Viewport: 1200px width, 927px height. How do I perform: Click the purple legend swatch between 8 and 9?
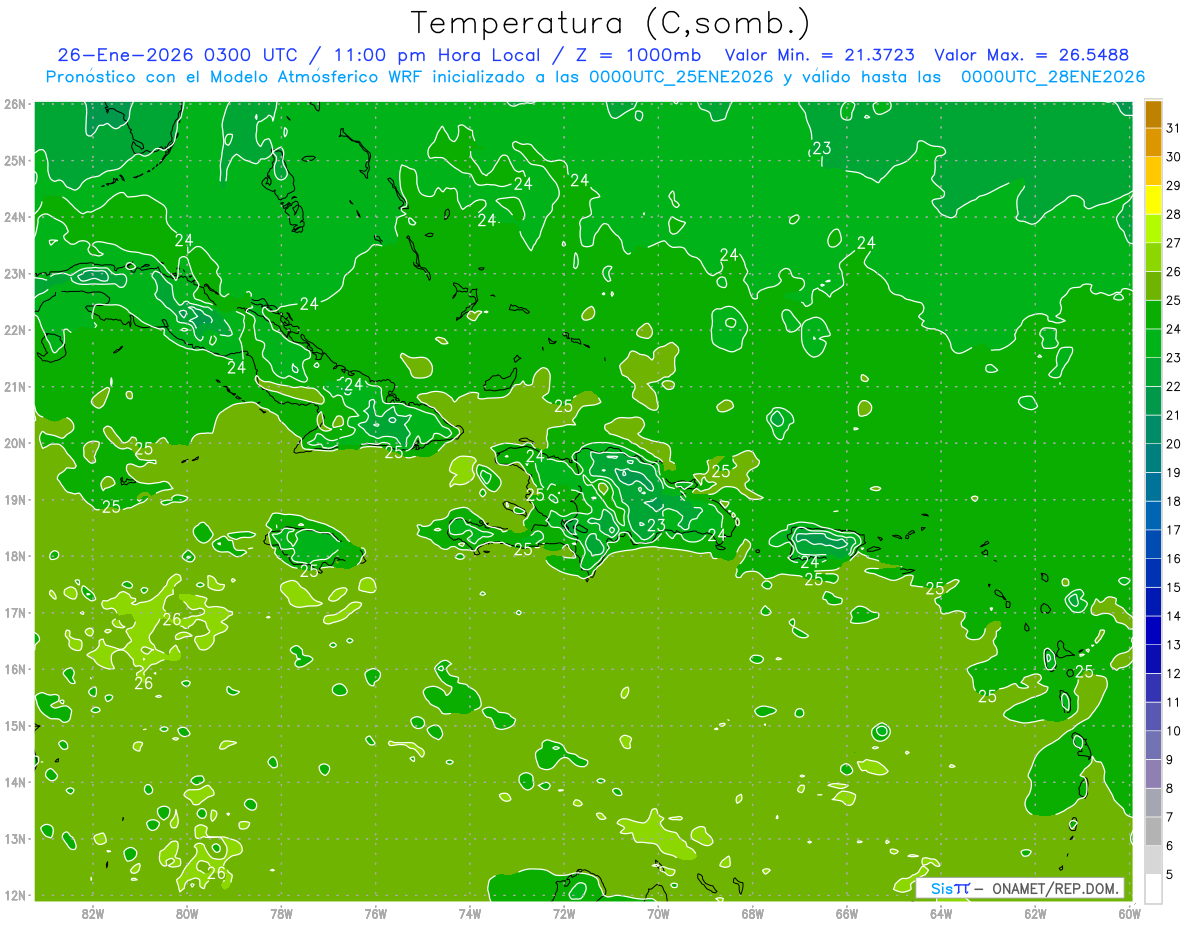1153,774
